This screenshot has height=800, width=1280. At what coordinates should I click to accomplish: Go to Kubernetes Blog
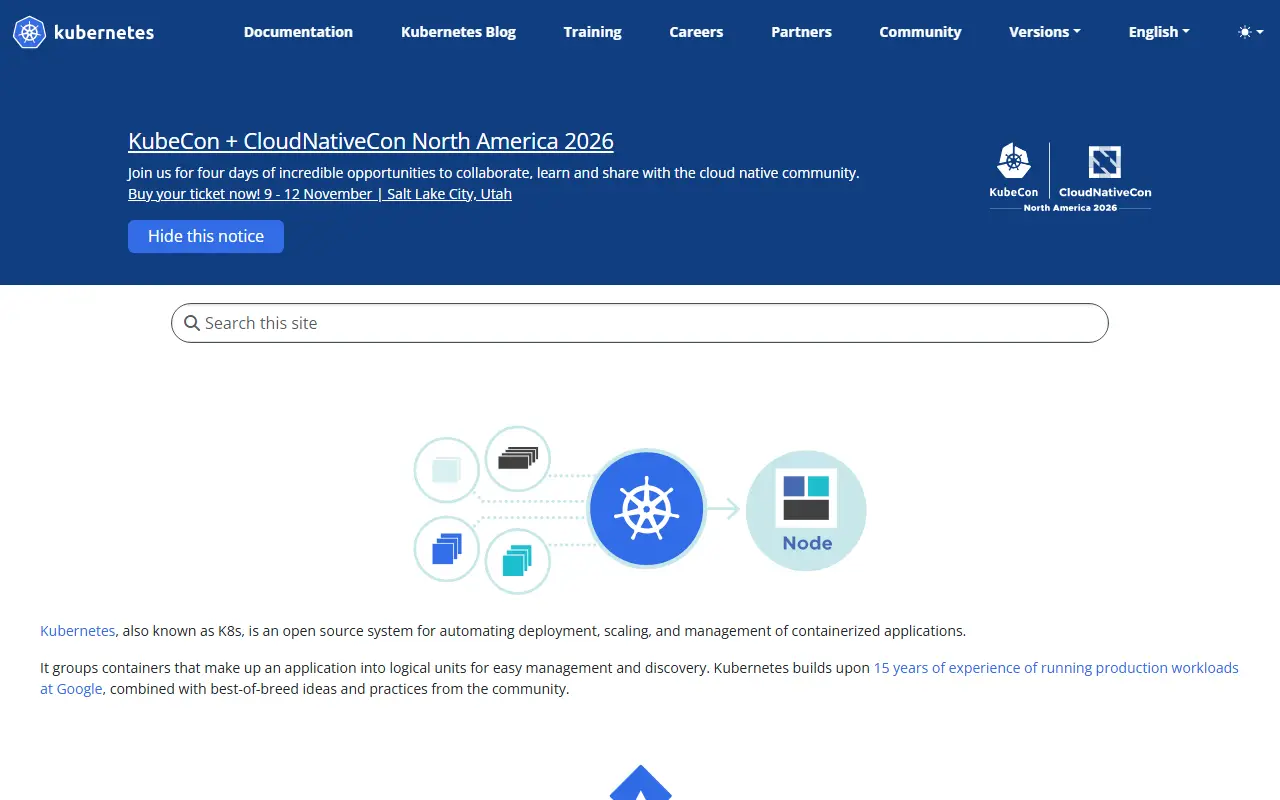point(458,32)
